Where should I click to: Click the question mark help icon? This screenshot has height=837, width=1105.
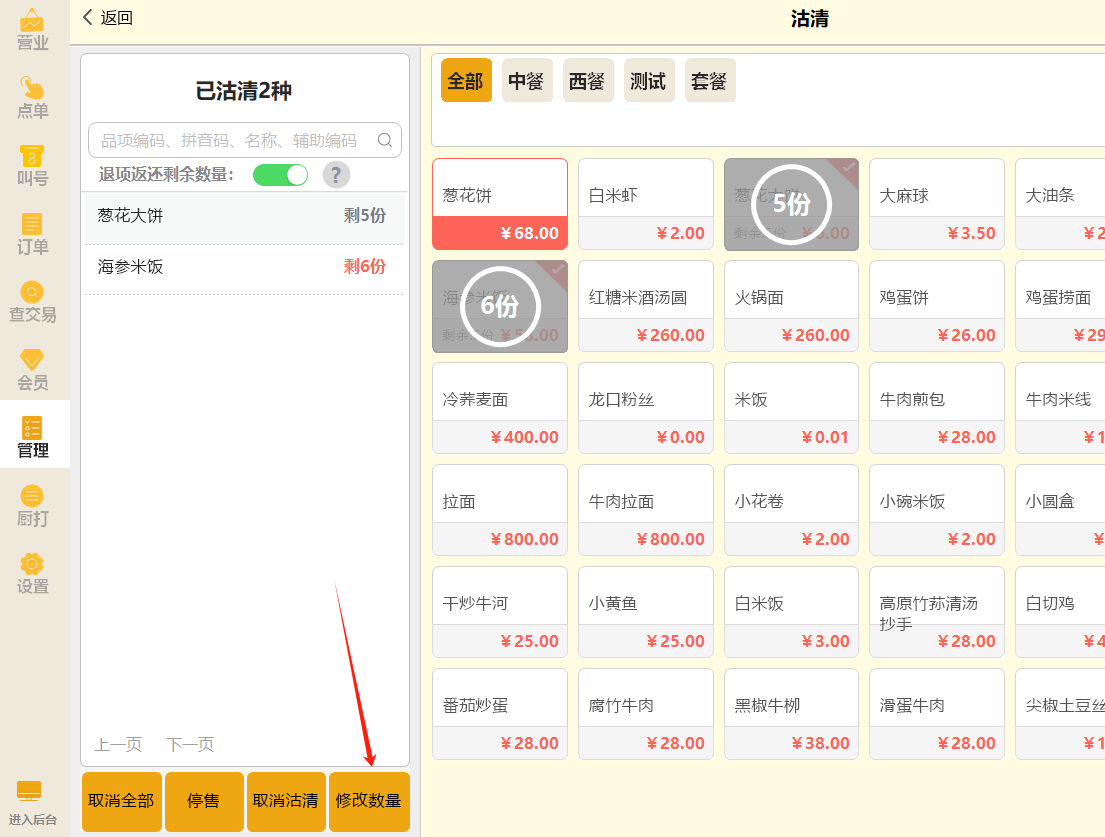[x=336, y=175]
